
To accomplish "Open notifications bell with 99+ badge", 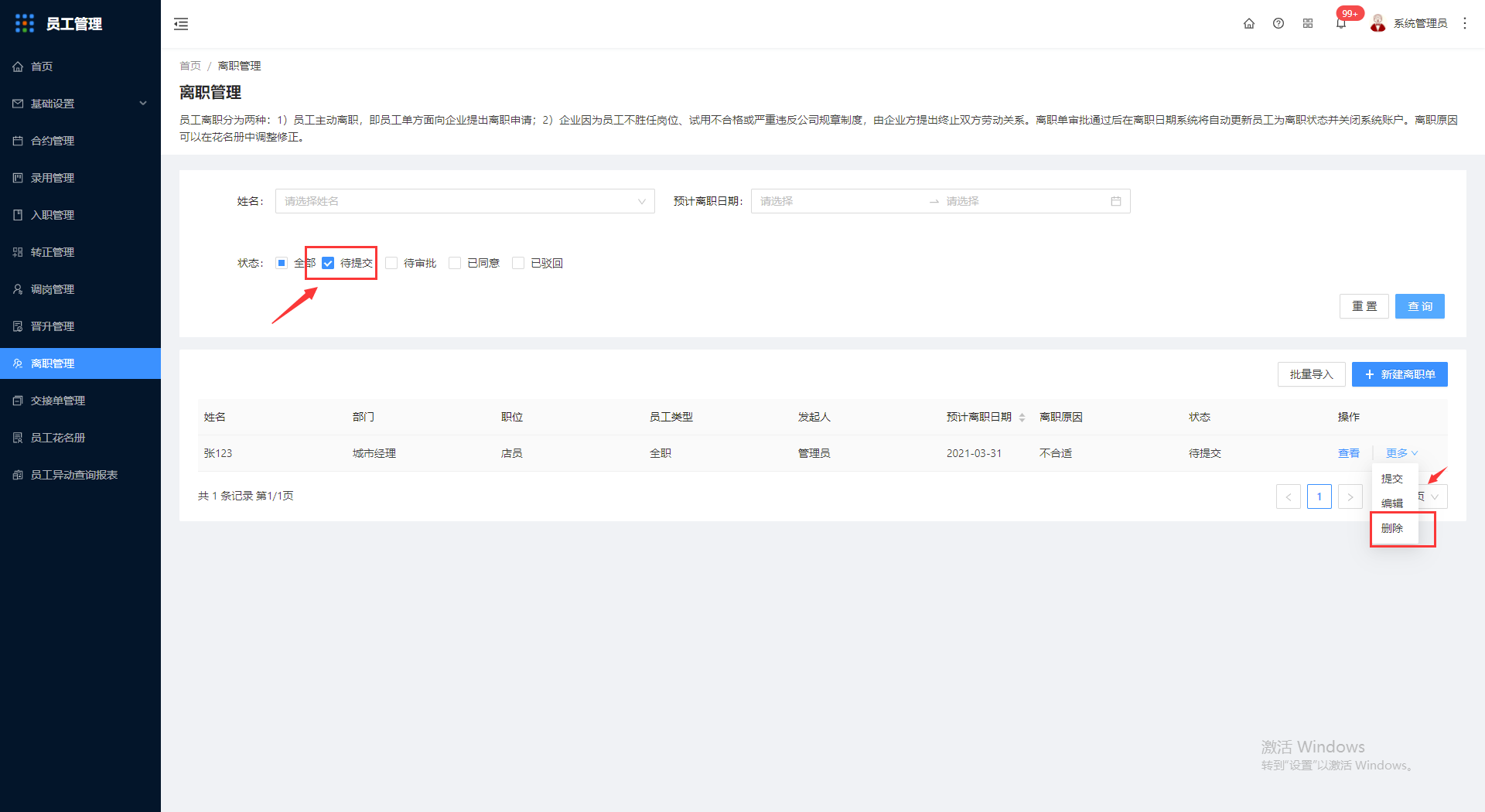I will pyautogui.click(x=1341, y=23).
